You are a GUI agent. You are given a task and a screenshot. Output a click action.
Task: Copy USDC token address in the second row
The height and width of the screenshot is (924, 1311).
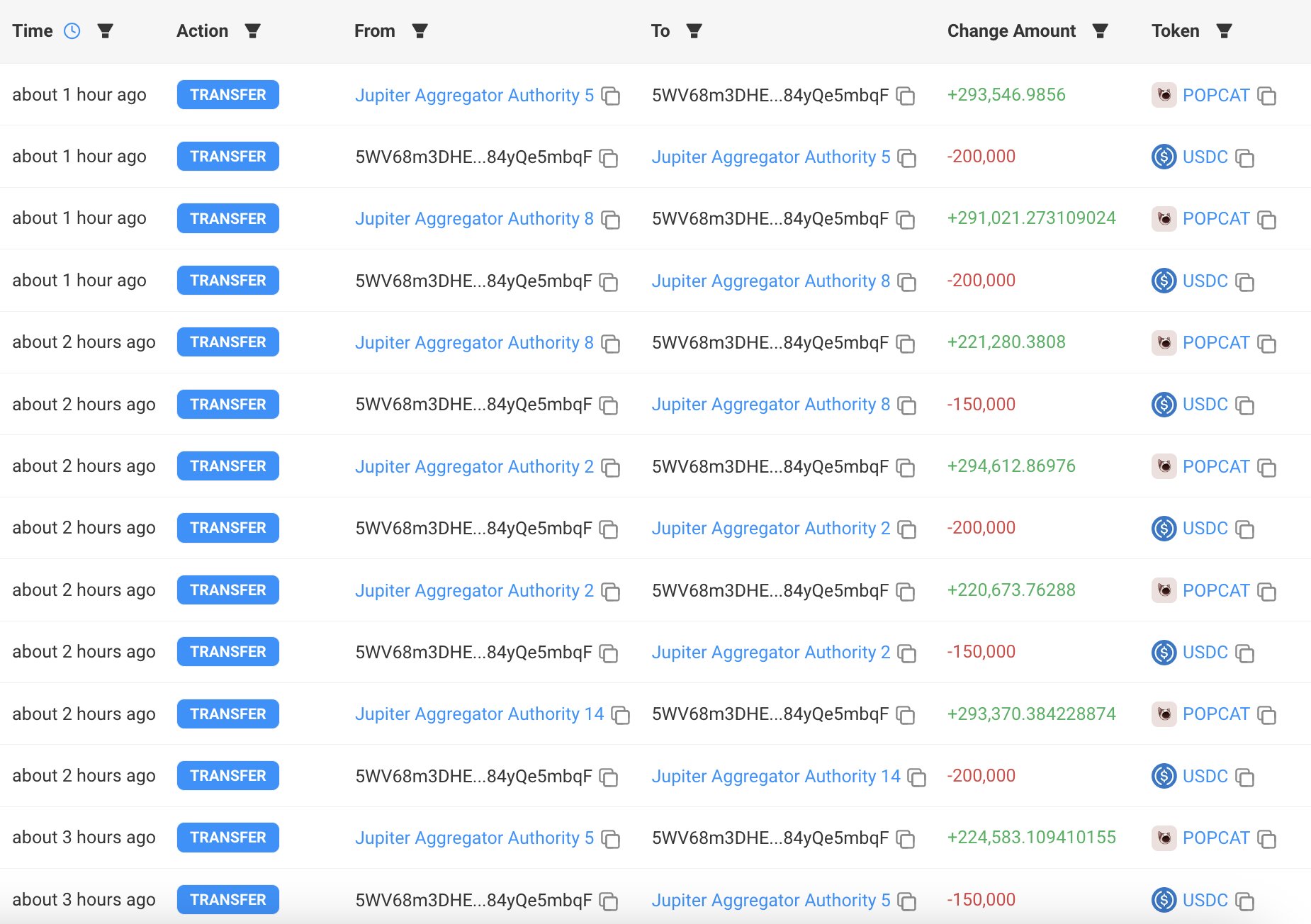tap(1244, 157)
